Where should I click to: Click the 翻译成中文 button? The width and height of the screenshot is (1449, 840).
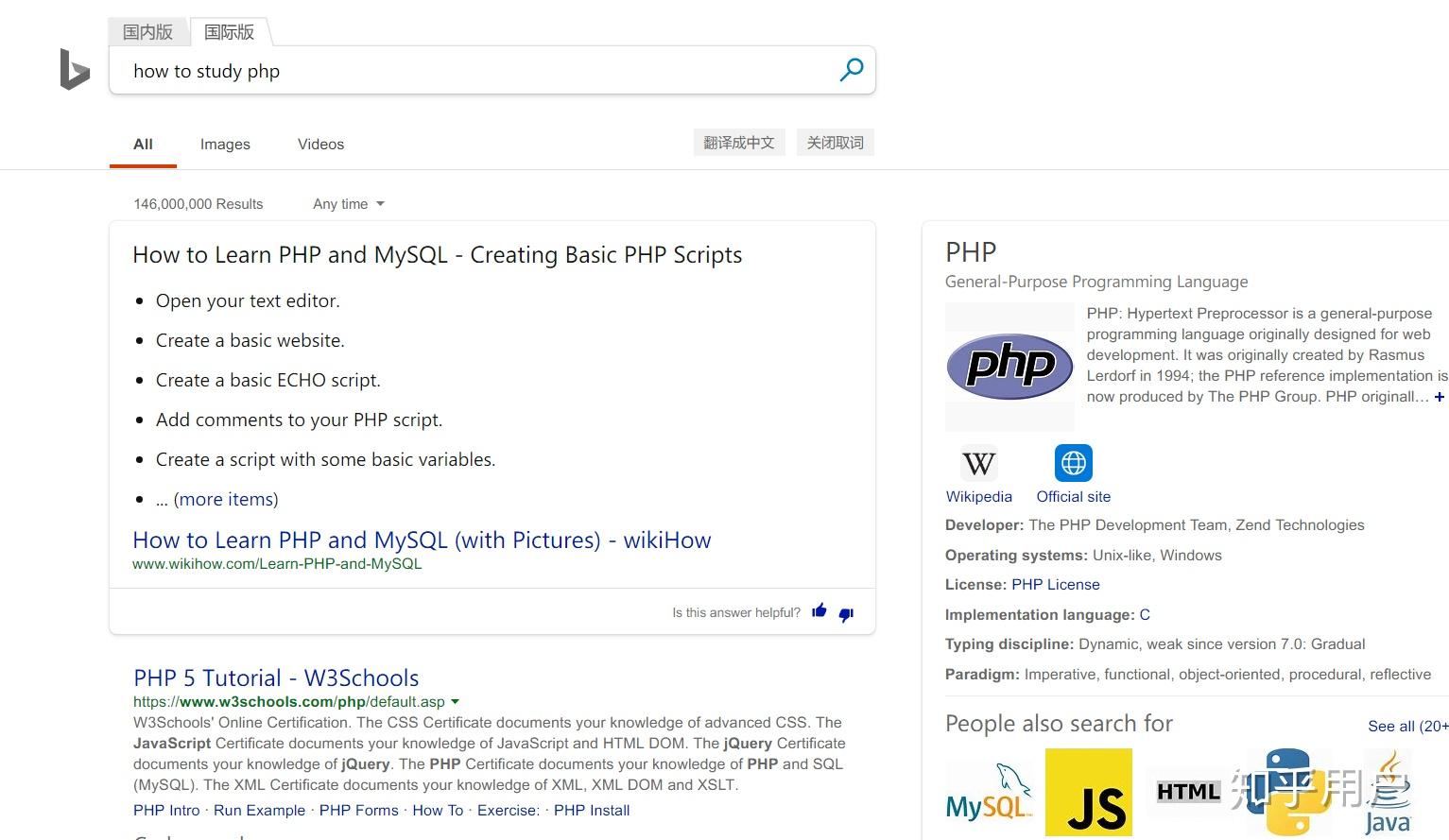[x=739, y=143]
